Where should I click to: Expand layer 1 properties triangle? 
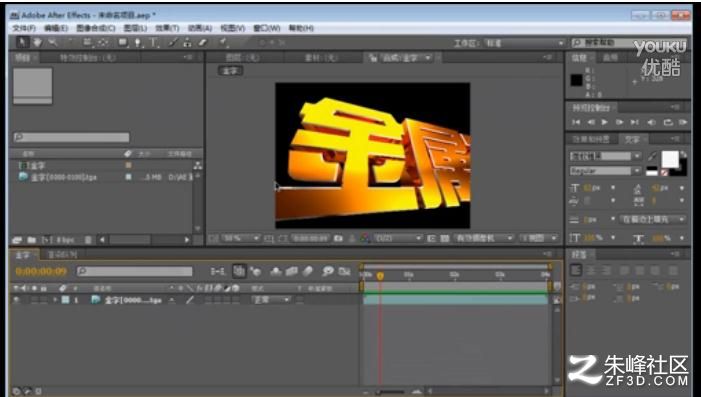point(55,300)
